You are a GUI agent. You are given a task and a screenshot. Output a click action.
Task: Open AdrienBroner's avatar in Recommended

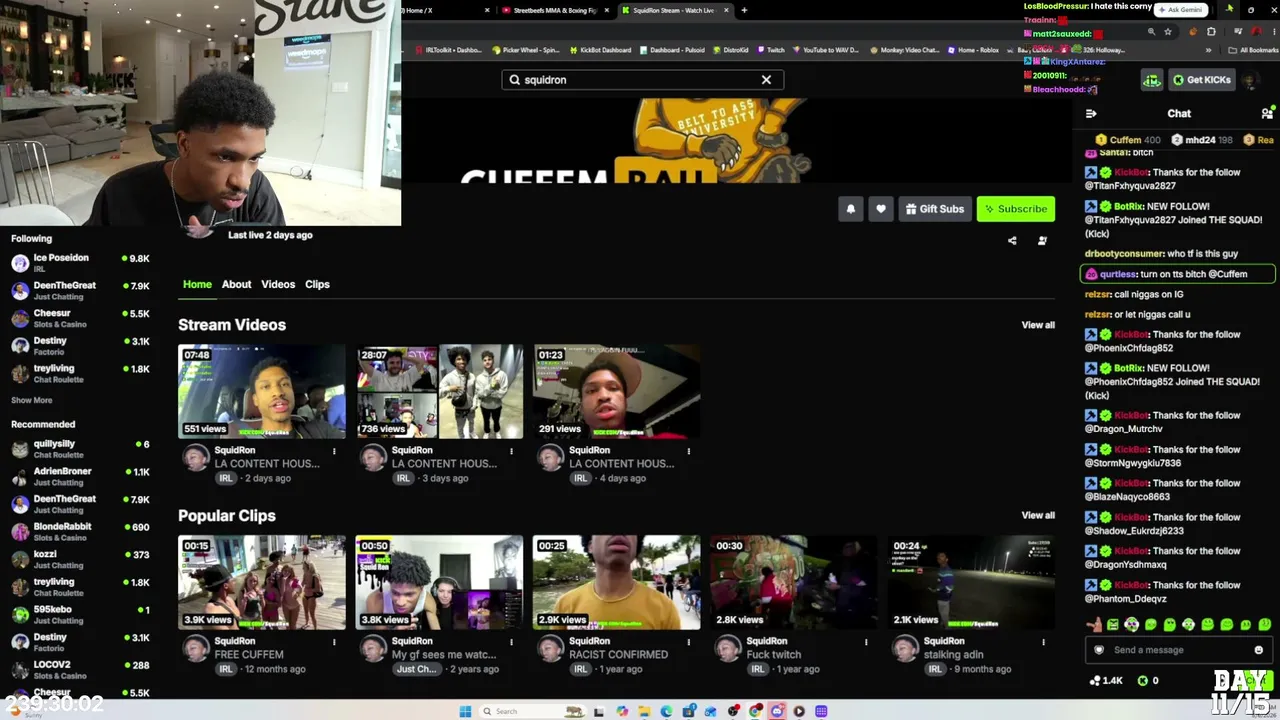click(20, 477)
